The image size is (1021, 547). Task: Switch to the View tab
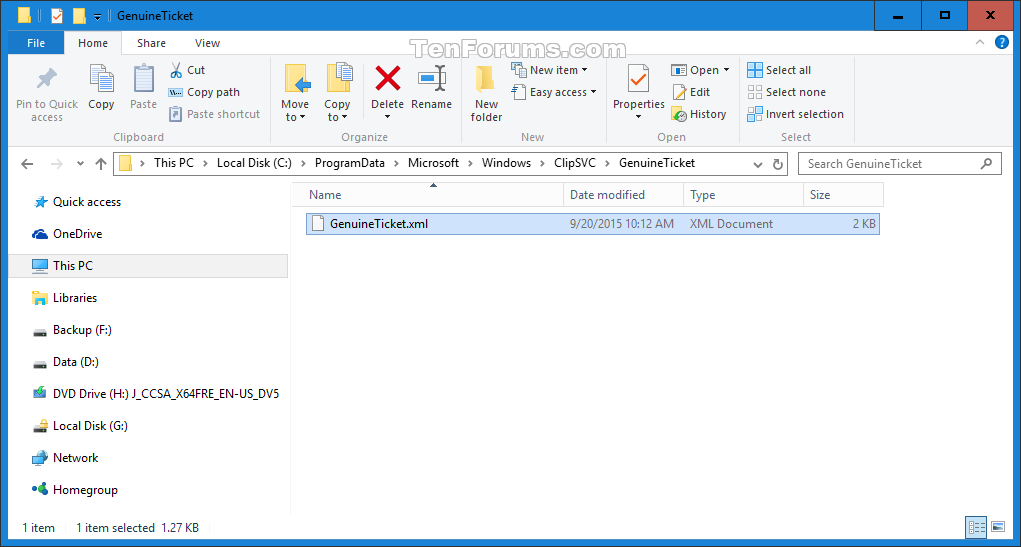click(208, 43)
